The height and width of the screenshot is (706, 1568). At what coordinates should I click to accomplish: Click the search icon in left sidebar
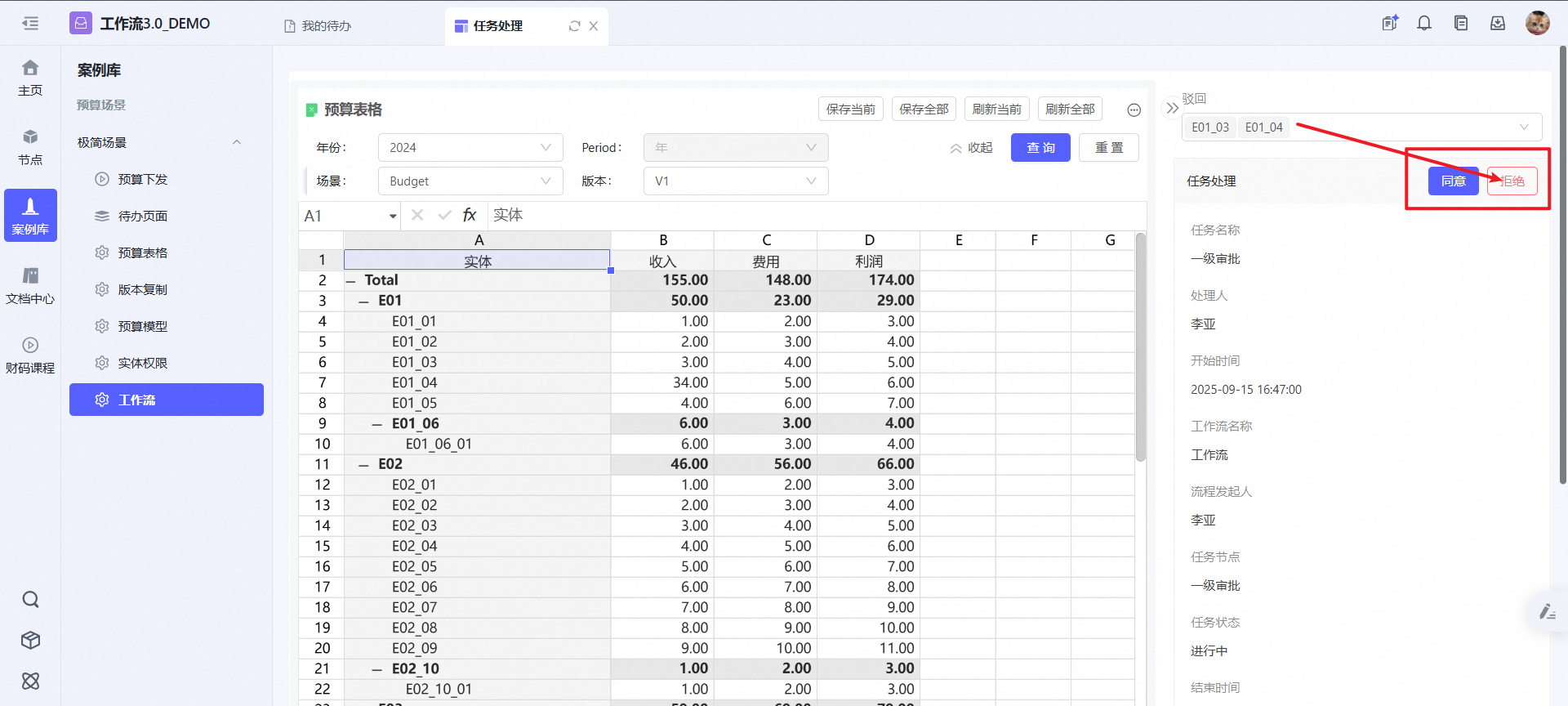pyautogui.click(x=30, y=600)
